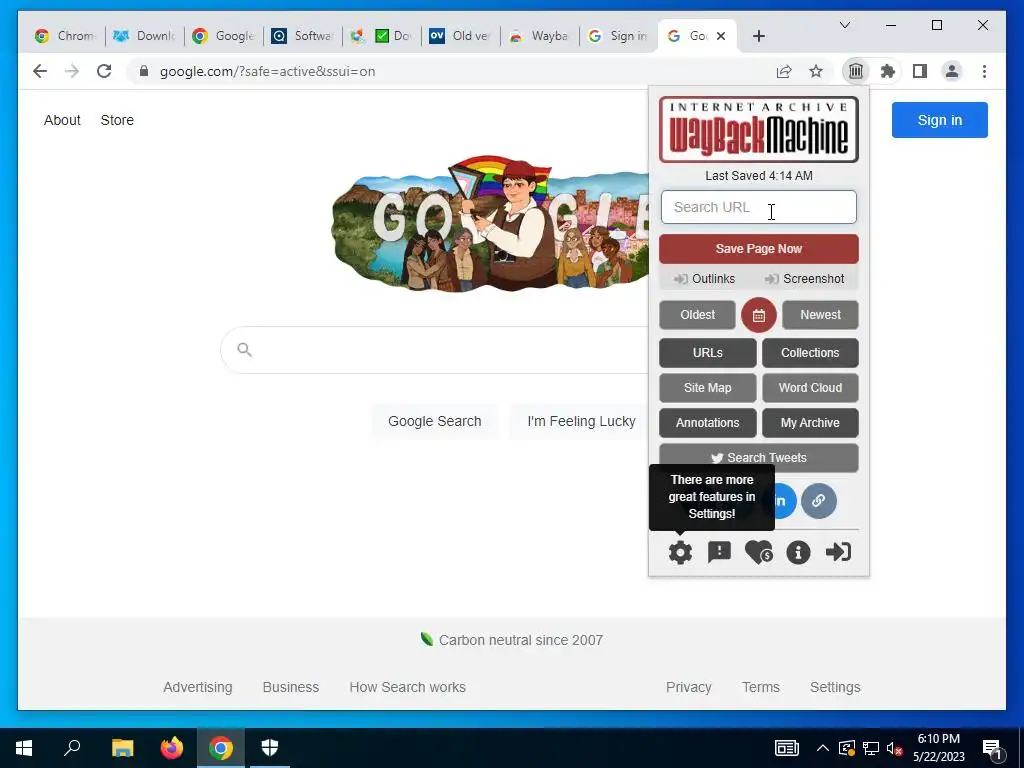Open Windows Start menu
Viewport: 1024px width, 768px height.
click(24, 748)
